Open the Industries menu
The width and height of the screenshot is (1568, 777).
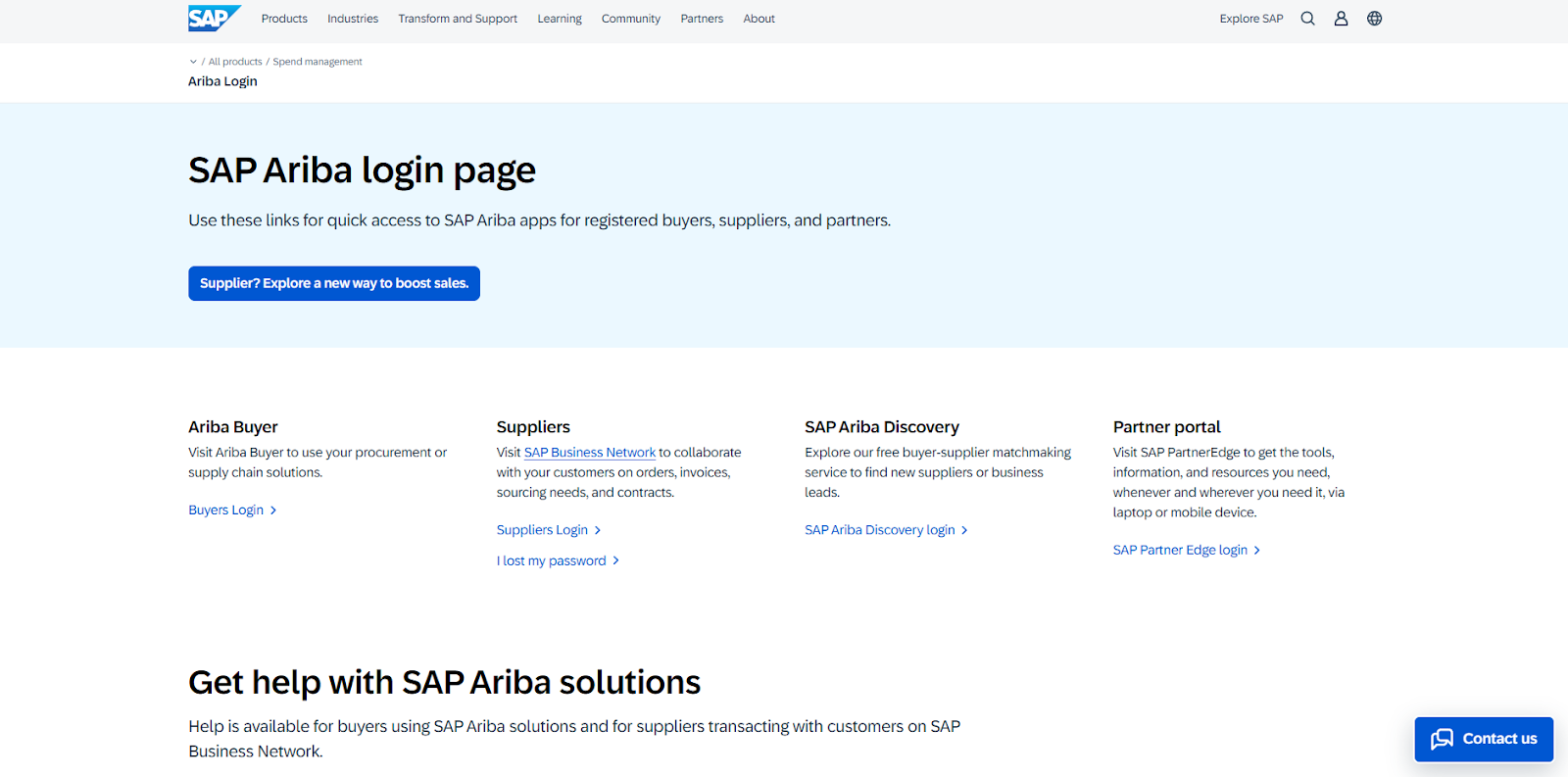tap(353, 19)
